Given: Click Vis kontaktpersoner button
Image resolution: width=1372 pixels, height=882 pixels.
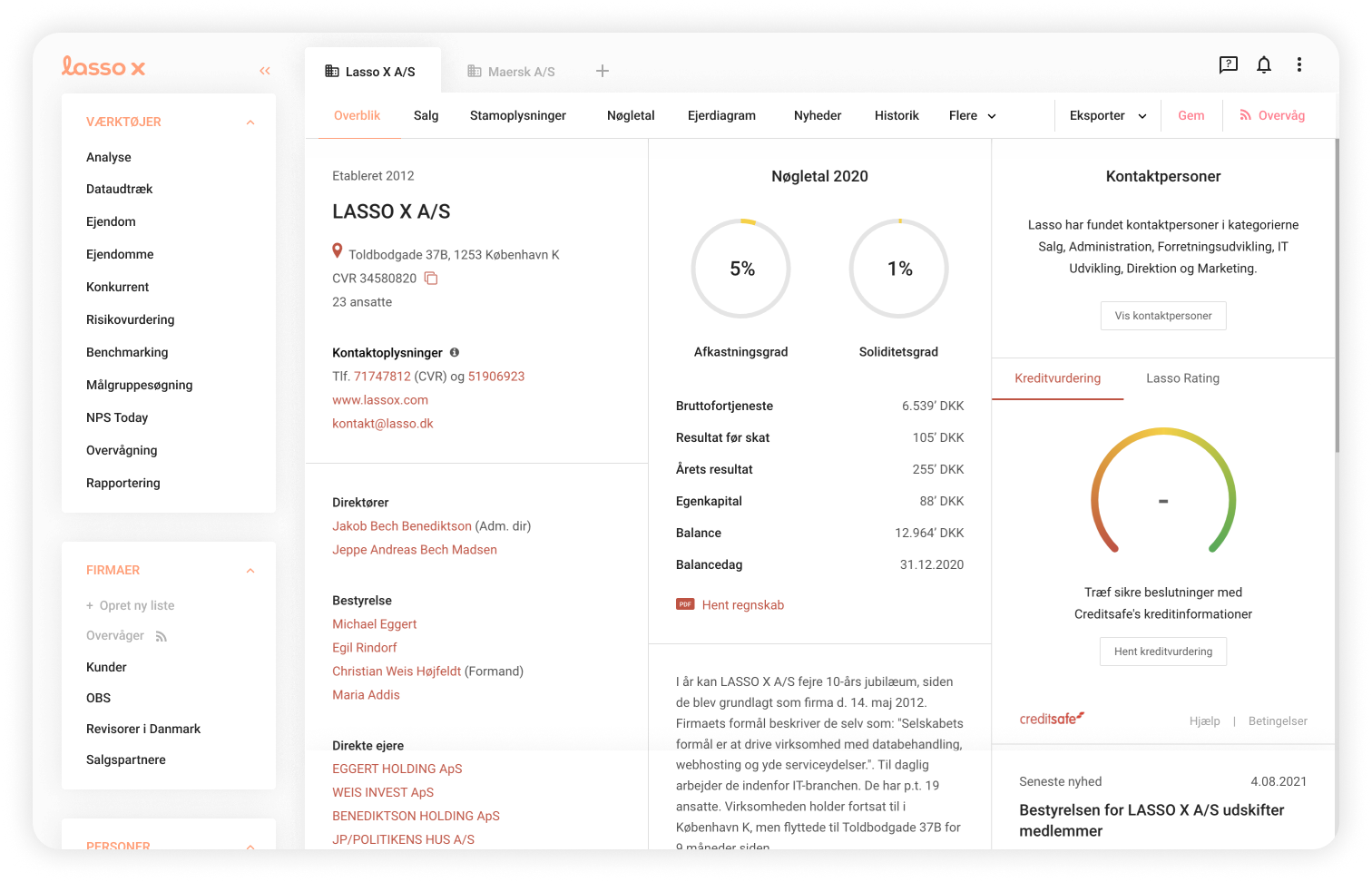Looking at the screenshot, I should pyautogui.click(x=1163, y=316).
